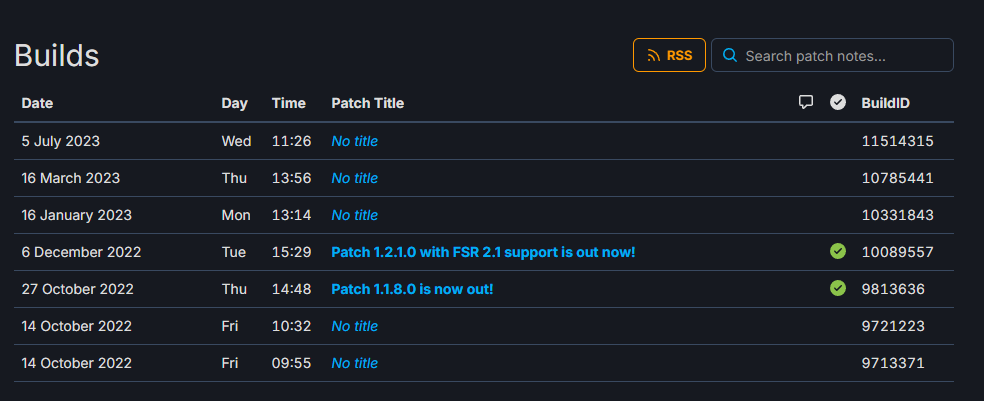The image size is (984, 401).
Task: Click the BuildID column header
Action: 885,103
